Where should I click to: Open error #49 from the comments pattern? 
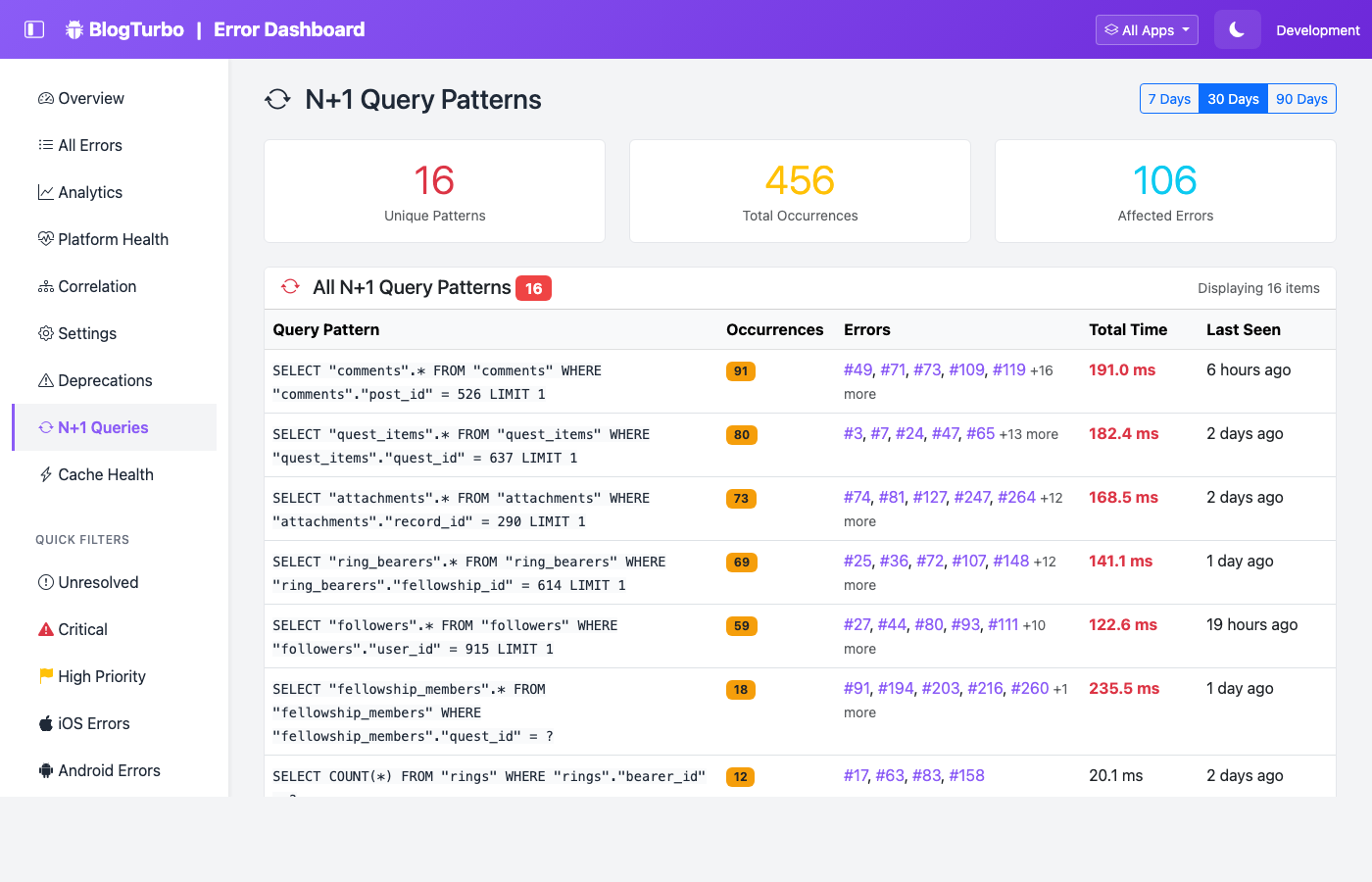(x=856, y=369)
